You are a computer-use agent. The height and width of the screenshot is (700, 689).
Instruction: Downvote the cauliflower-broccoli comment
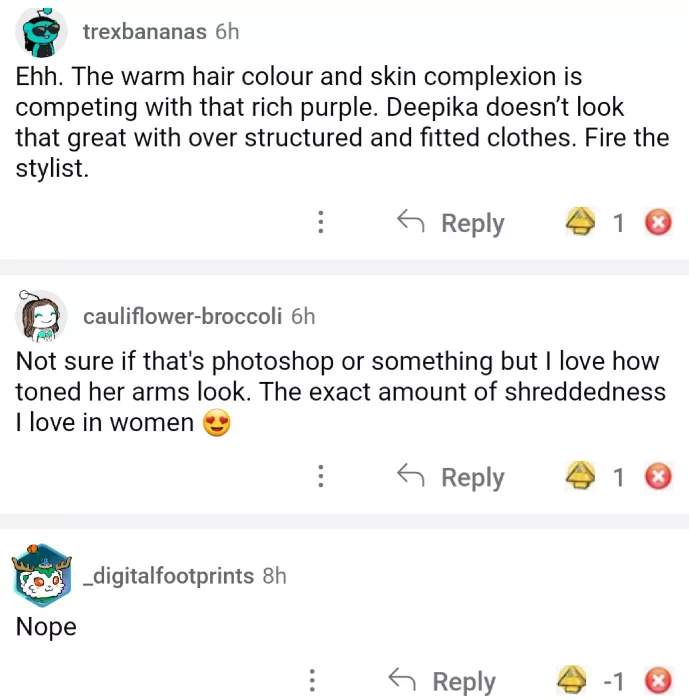pos(657,477)
